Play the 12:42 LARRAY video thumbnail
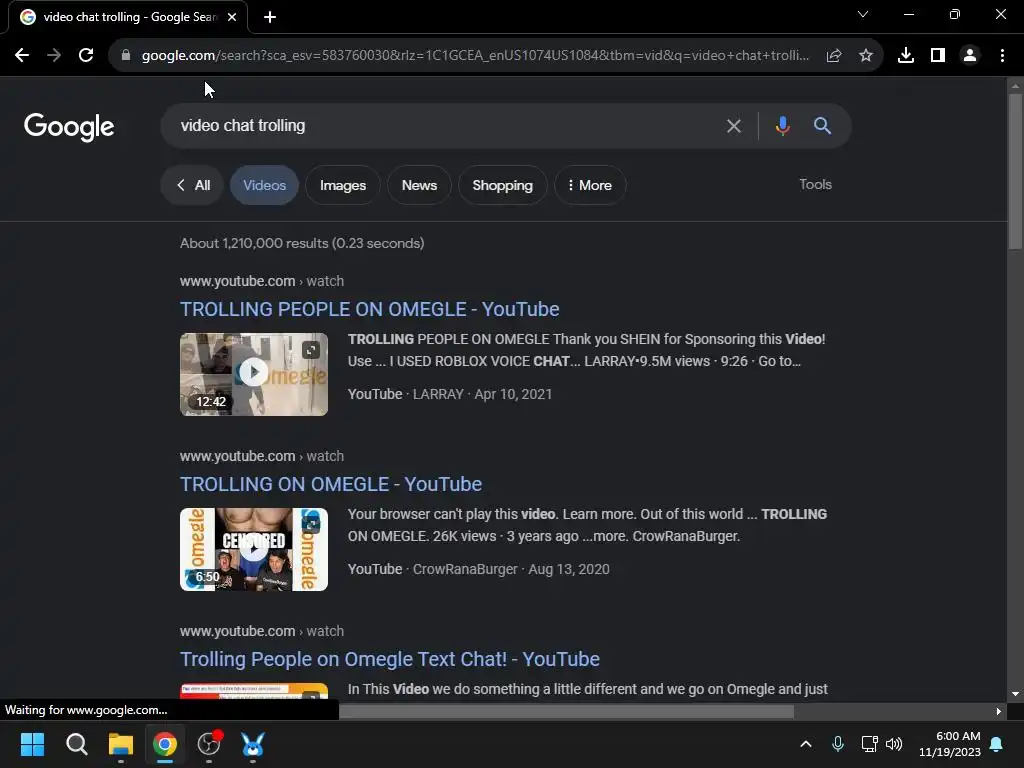 pyautogui.click(x=254, y=374)
